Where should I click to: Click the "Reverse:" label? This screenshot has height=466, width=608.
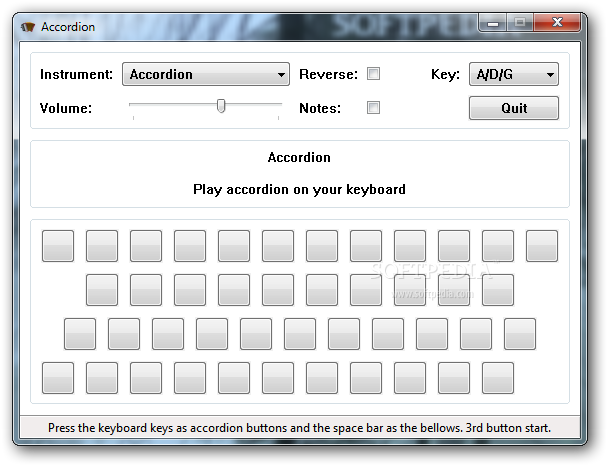coord(328,74)
